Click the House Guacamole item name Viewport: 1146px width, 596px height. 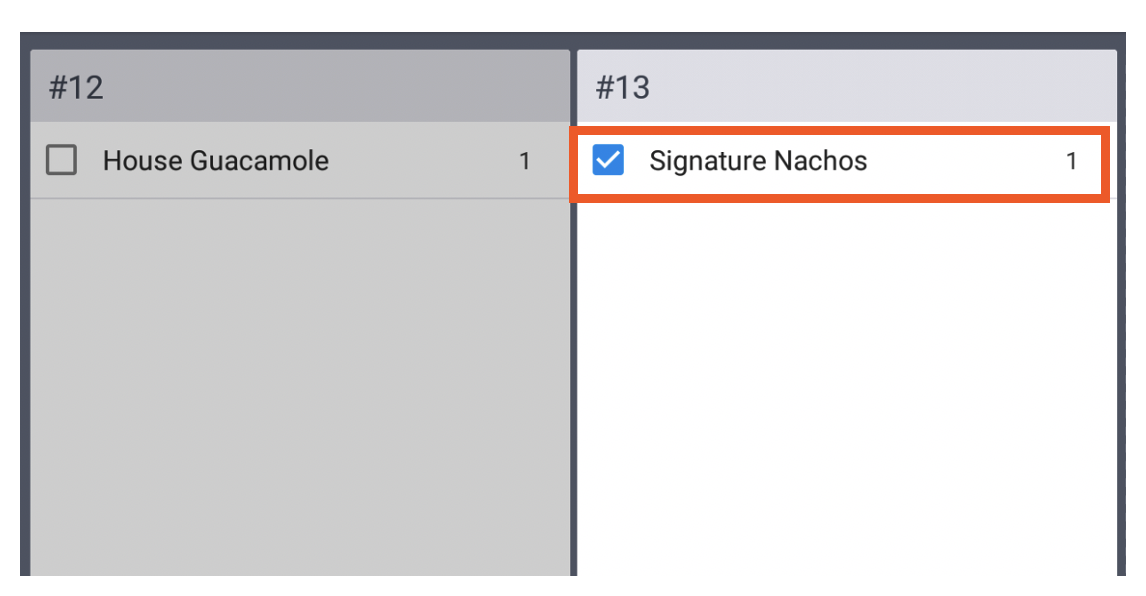(x=215, y=160)
